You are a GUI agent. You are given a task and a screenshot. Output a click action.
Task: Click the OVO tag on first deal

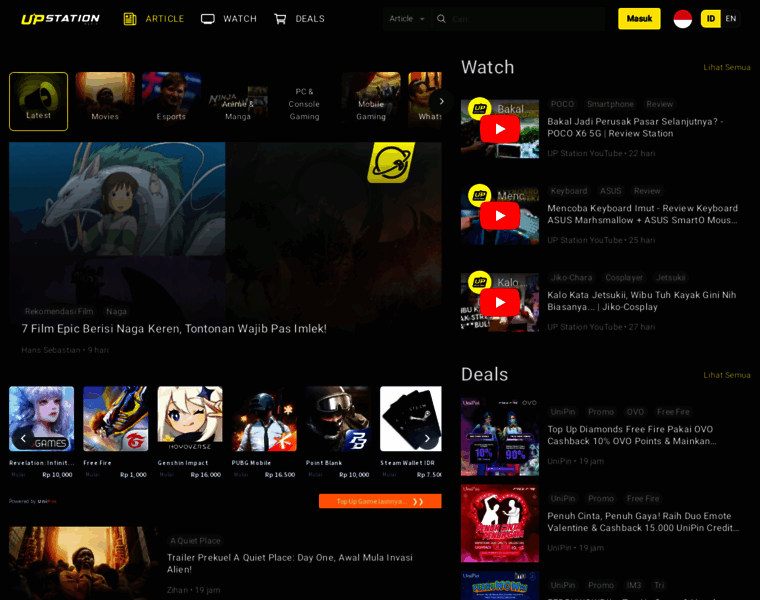click(x=635, y=412)
